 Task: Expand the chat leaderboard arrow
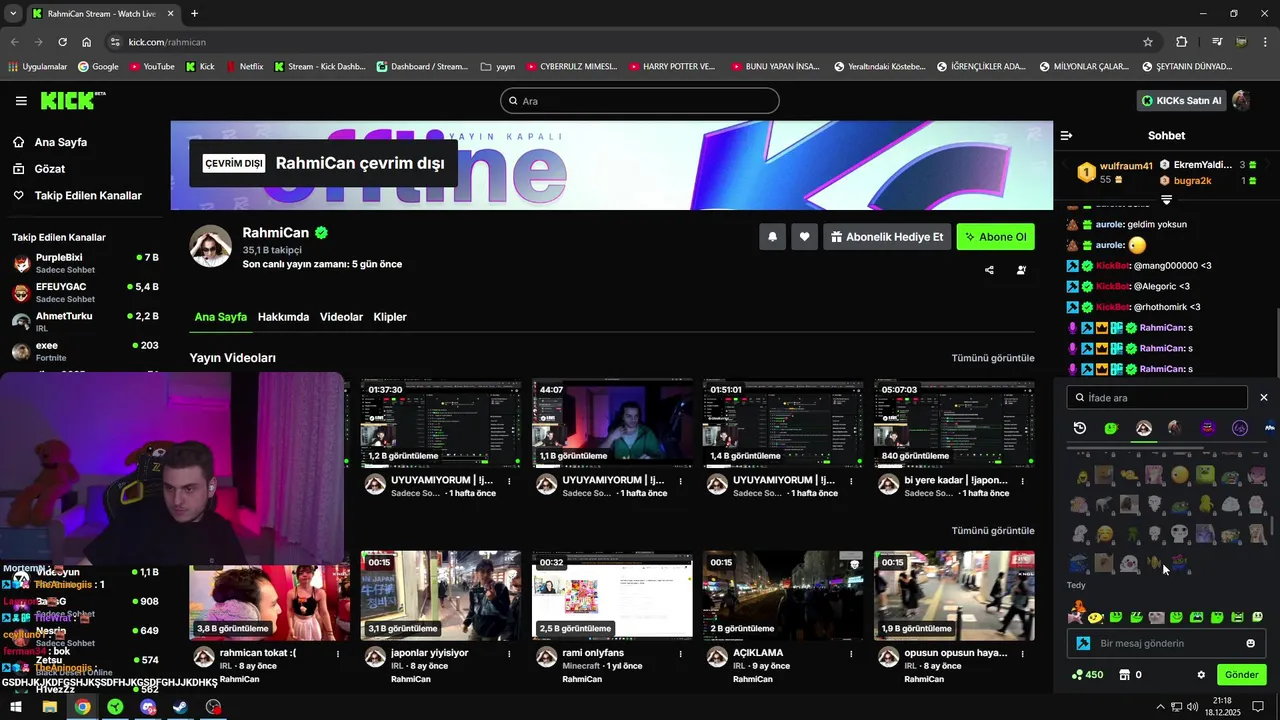pos(1166,200)
